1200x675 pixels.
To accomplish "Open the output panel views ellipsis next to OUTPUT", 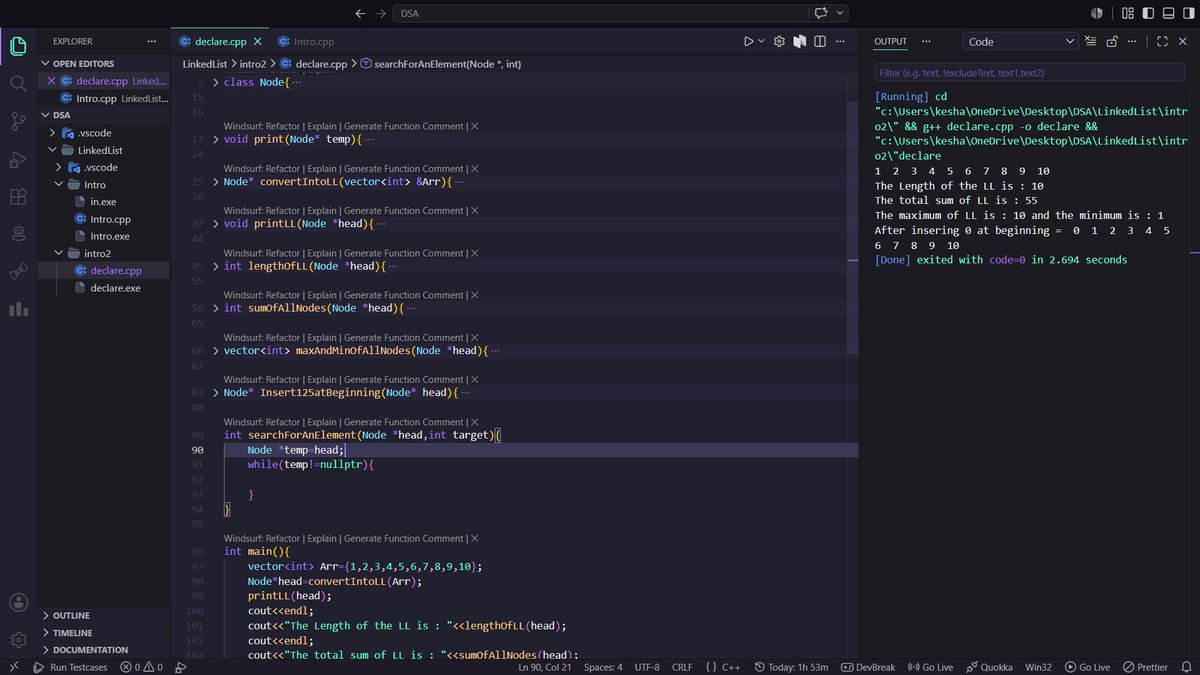I will pos(926,42).
